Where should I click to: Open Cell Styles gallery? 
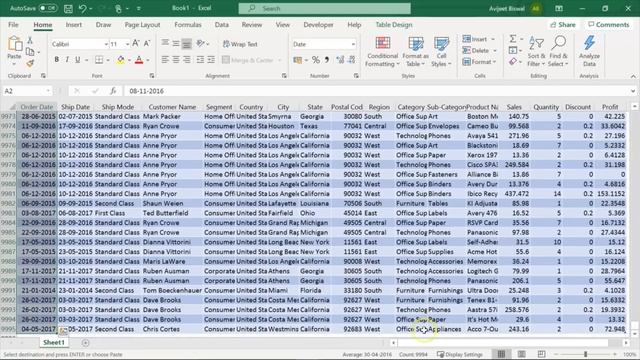(x=441, y=52)
